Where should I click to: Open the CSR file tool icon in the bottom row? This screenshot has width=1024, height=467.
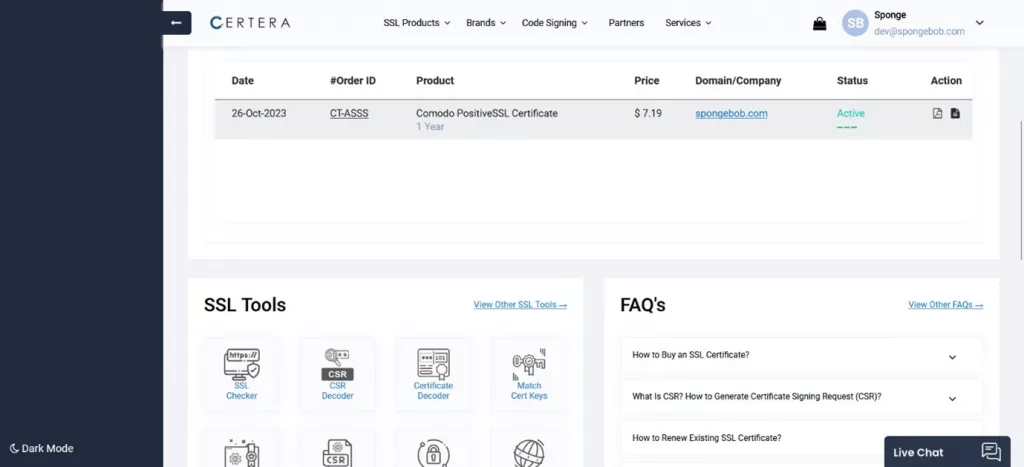coord(338,451)
